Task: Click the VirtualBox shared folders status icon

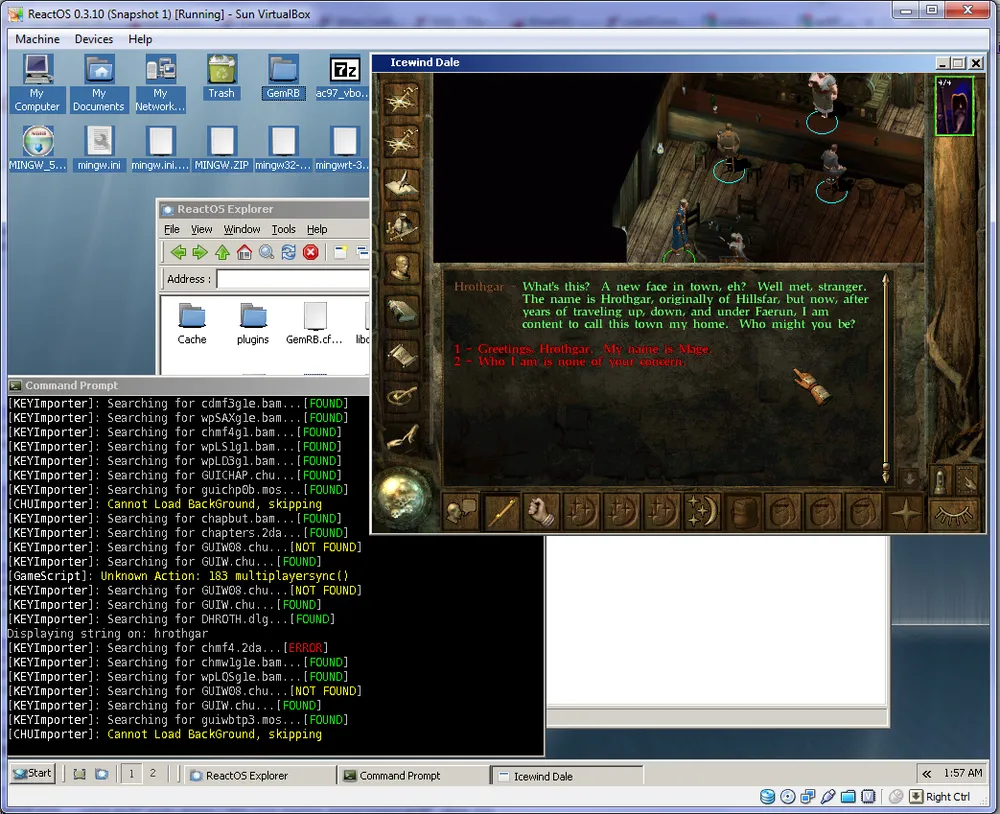Action: pos(848,797)
